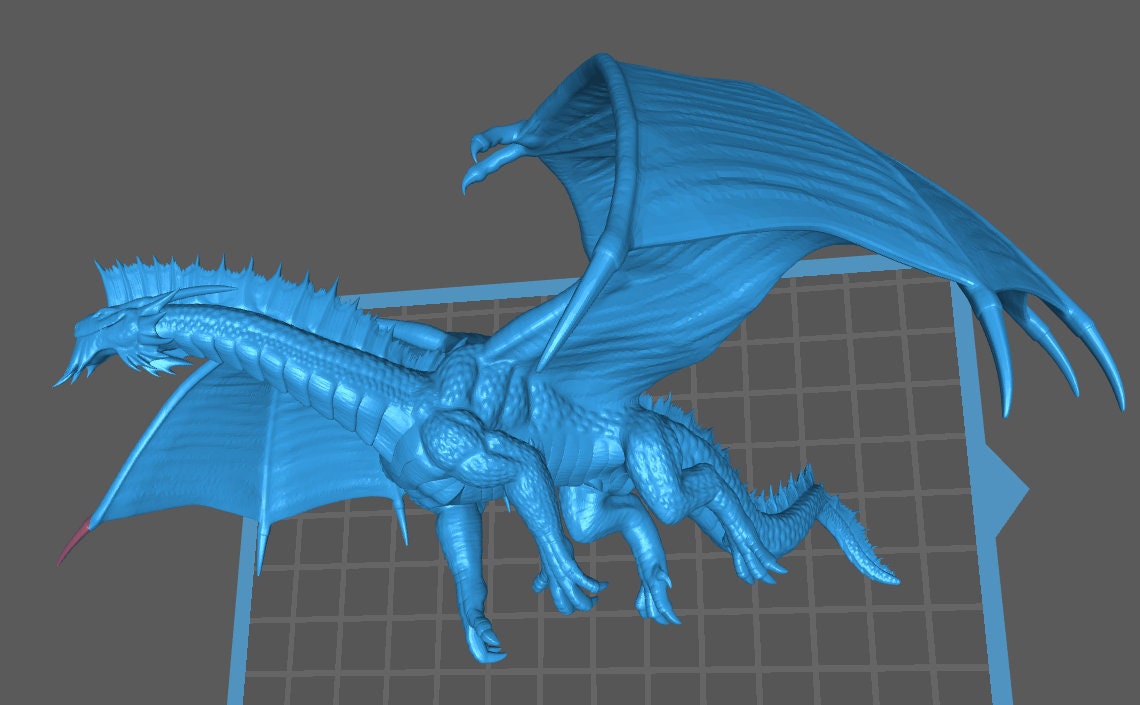This screenshot has height=705, width=1140.
Task: Click the lowest hanging front foot claws
Action: pyautogui.click(x=484, y=645)
